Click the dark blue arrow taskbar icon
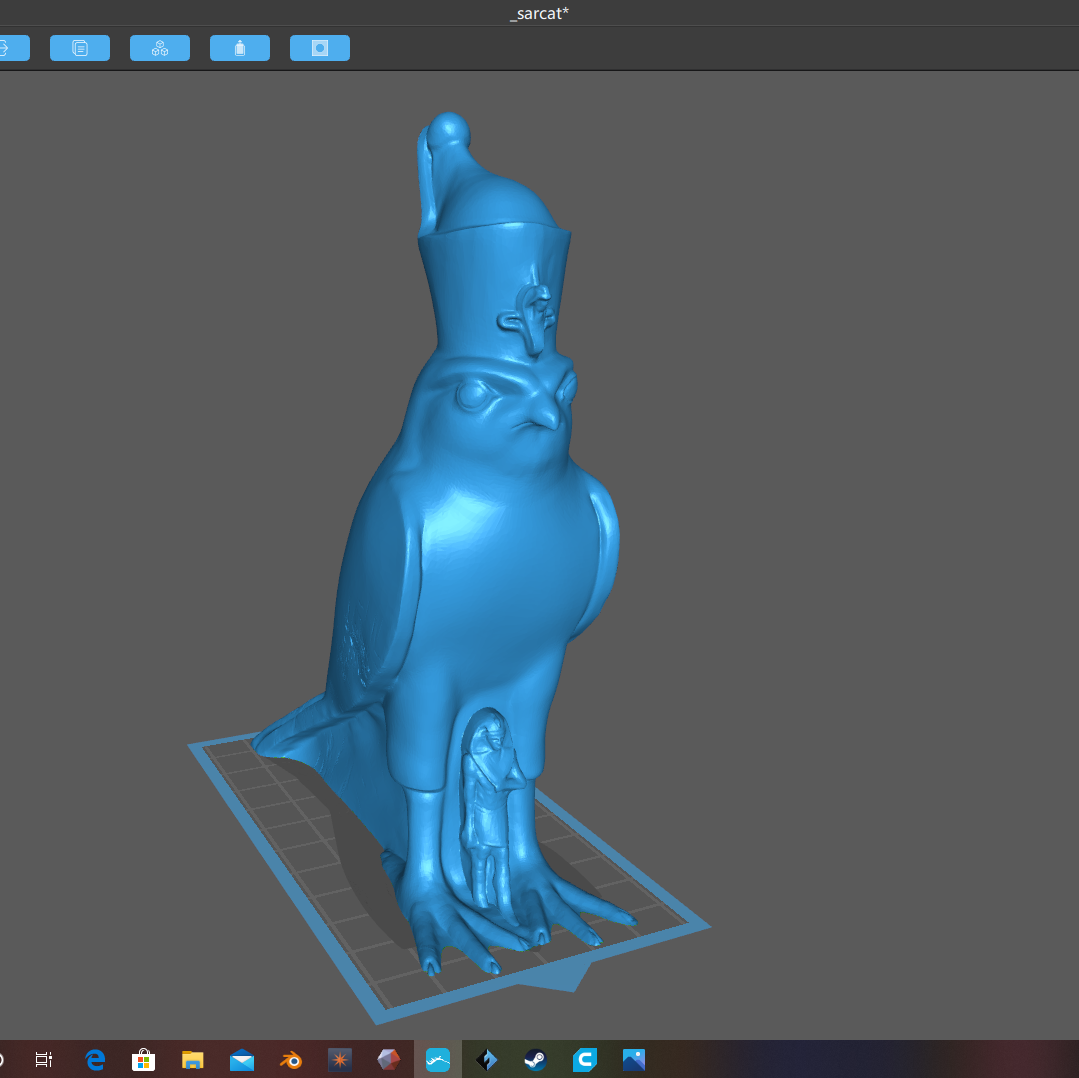The image size is (1079, 1078). click(x=487, y=1059)
